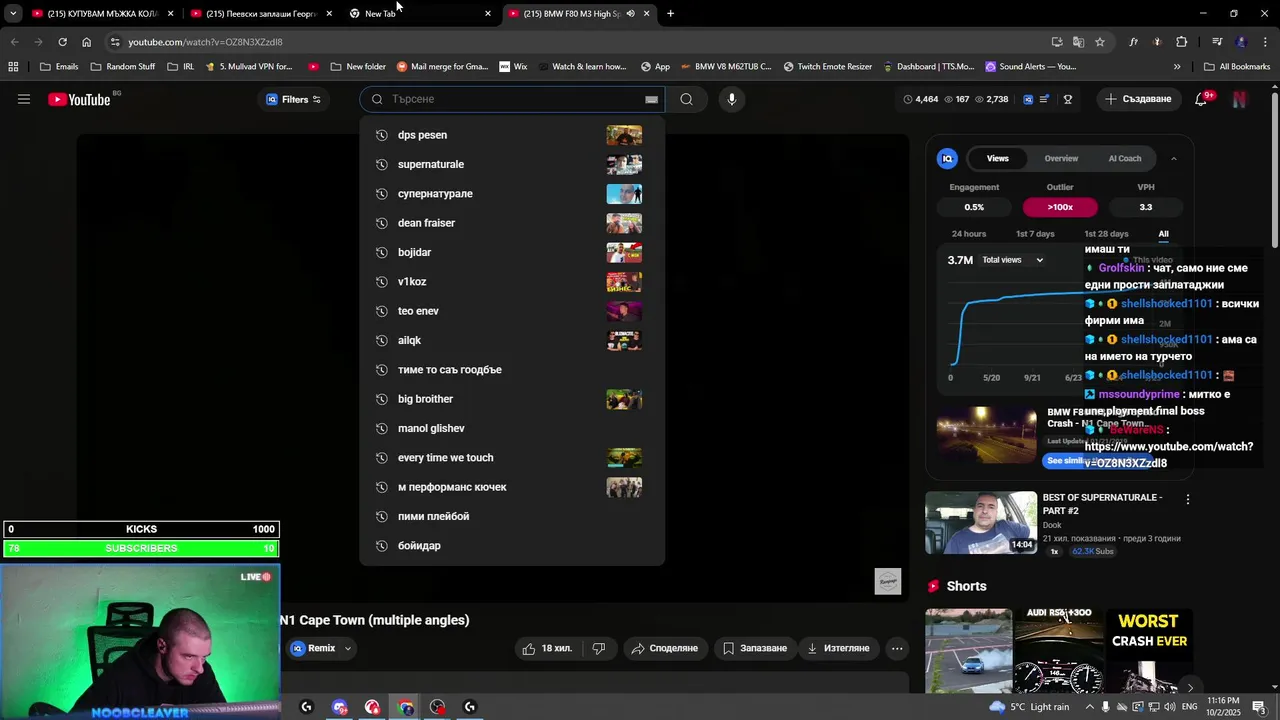Open the Chrome three-dot menu
1280x720 pixels.
point(1265,42)
